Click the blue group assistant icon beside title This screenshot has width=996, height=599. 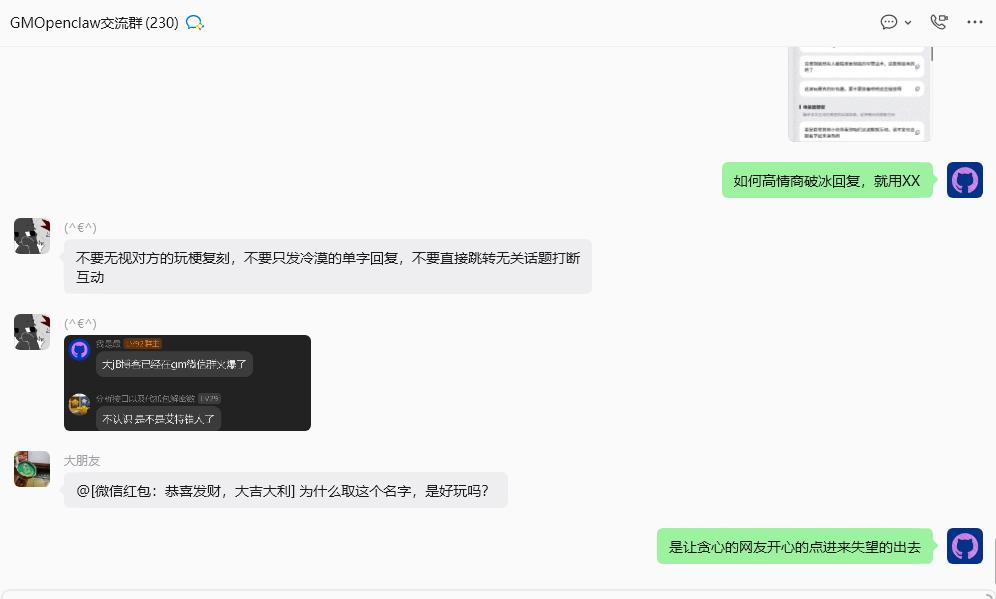194,24
